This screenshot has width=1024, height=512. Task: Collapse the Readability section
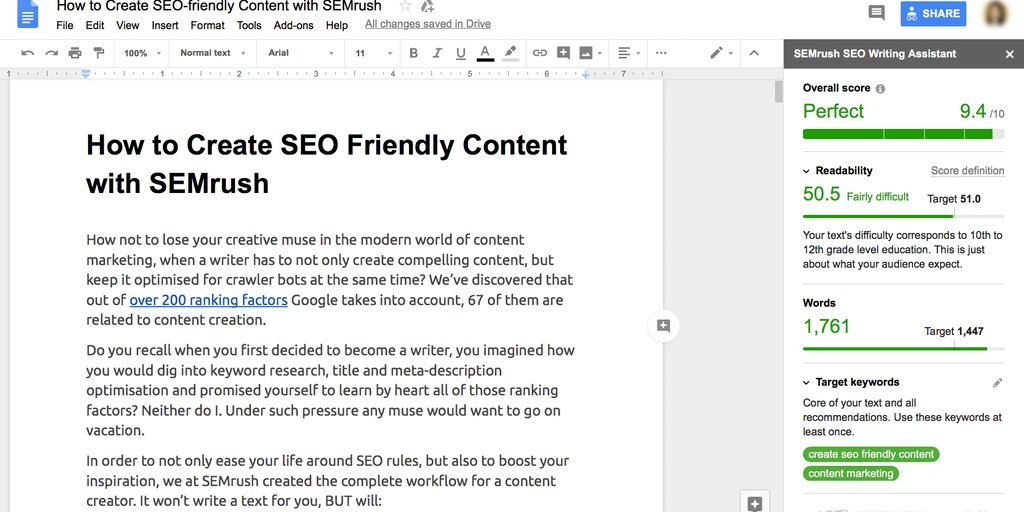pyautogui.click(x=806, y=171)
